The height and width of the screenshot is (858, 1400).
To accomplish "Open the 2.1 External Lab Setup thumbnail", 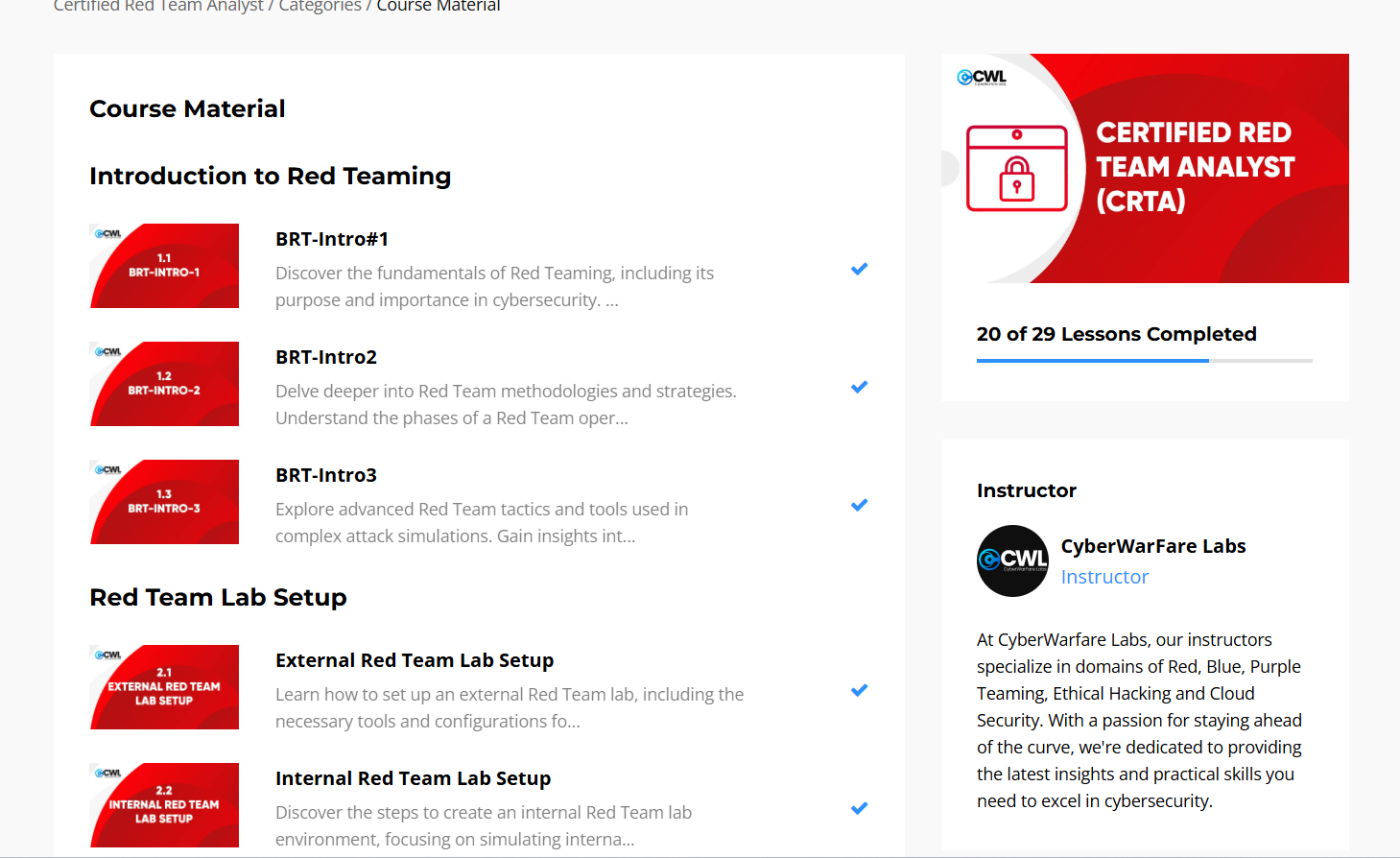I will coord(164,687).
